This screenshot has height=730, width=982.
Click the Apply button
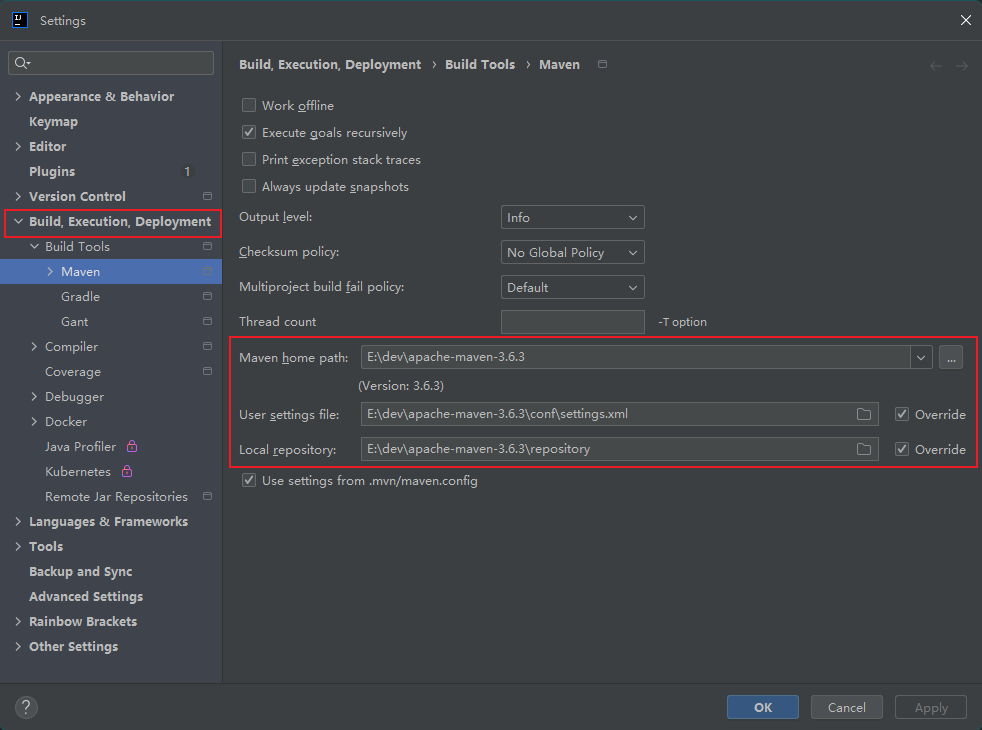(930, 707)
